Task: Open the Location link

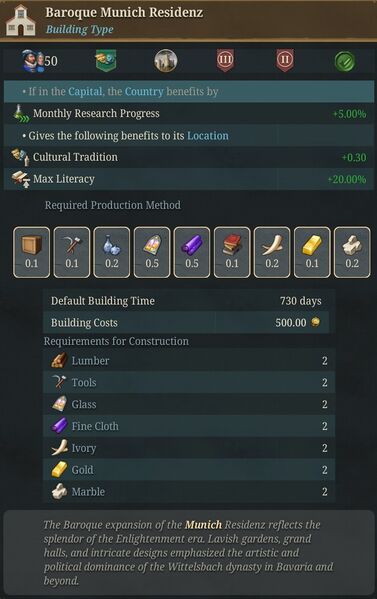Action: (x=208, y=136)
